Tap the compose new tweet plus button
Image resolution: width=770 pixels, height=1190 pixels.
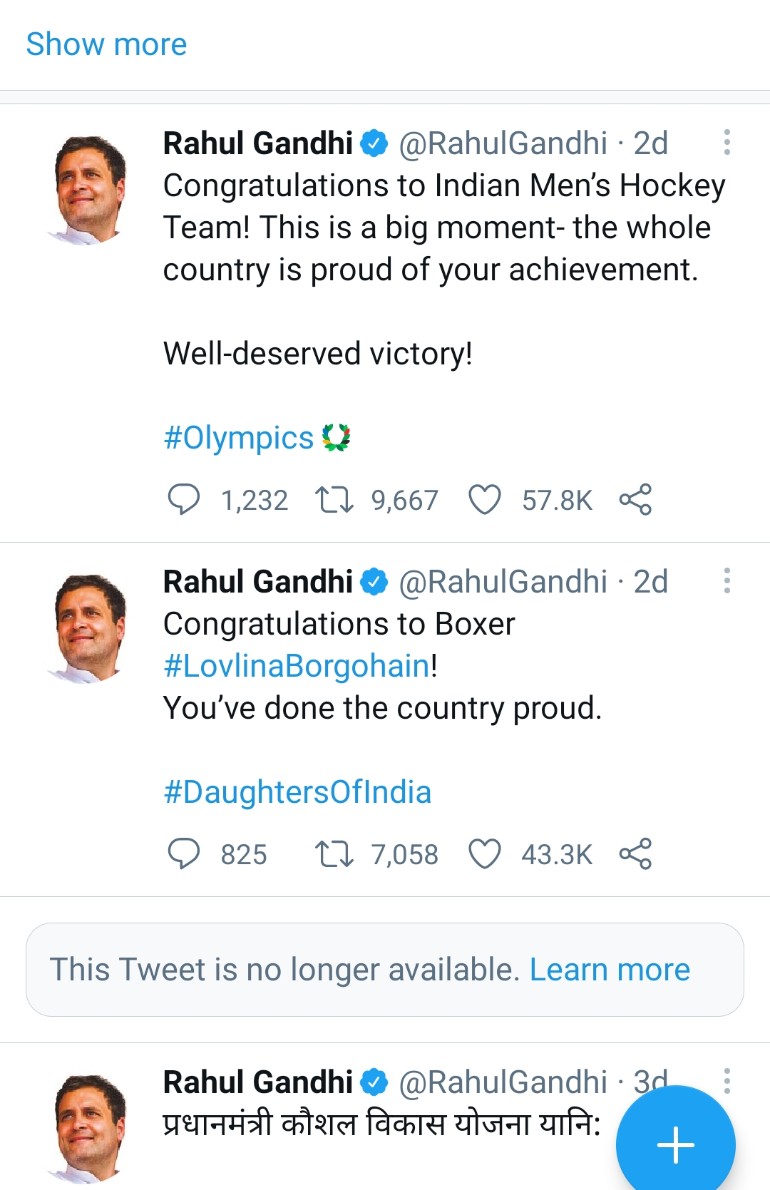[x=676, y=1144]
